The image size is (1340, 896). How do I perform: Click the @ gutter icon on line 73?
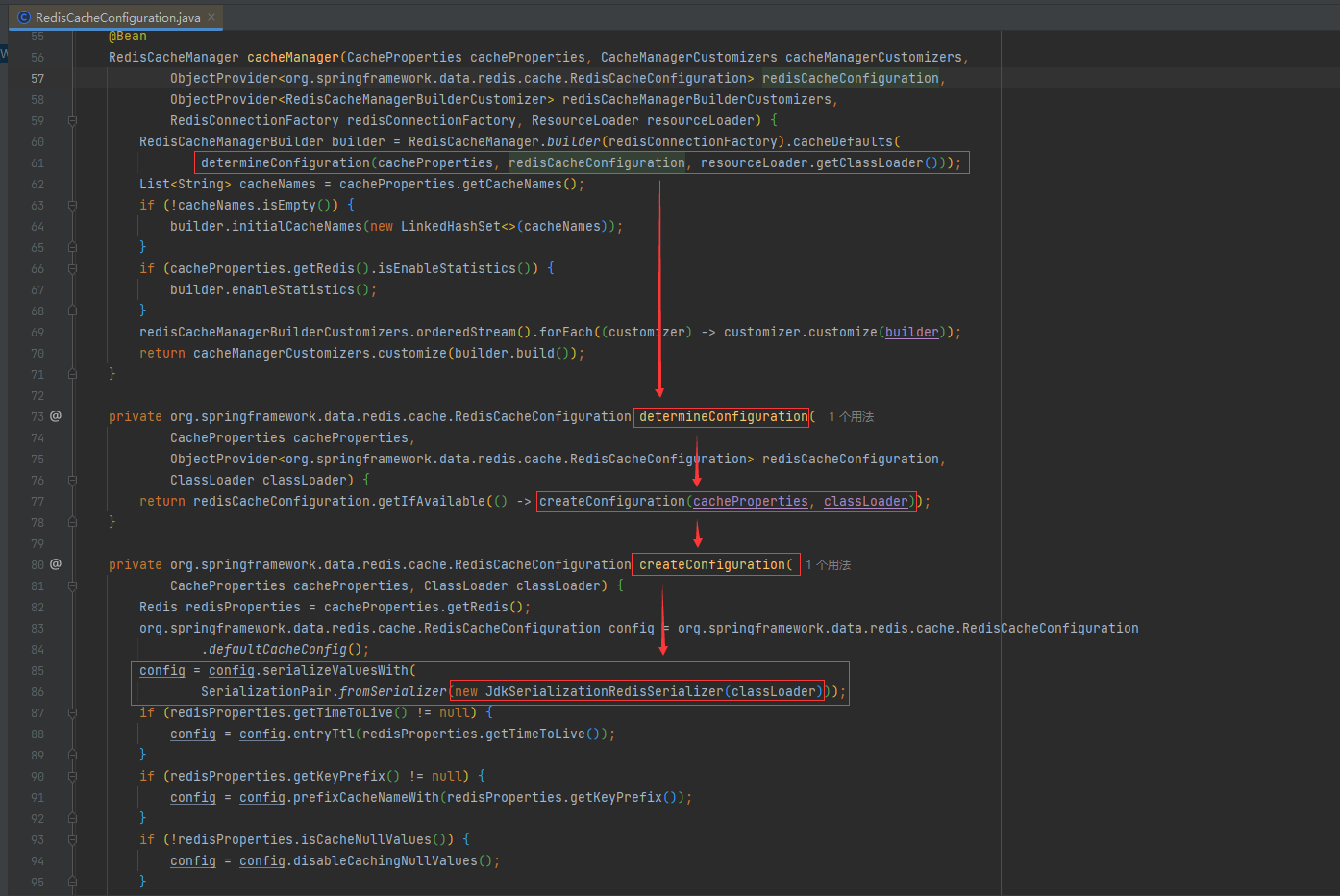[x=56, y=416]
